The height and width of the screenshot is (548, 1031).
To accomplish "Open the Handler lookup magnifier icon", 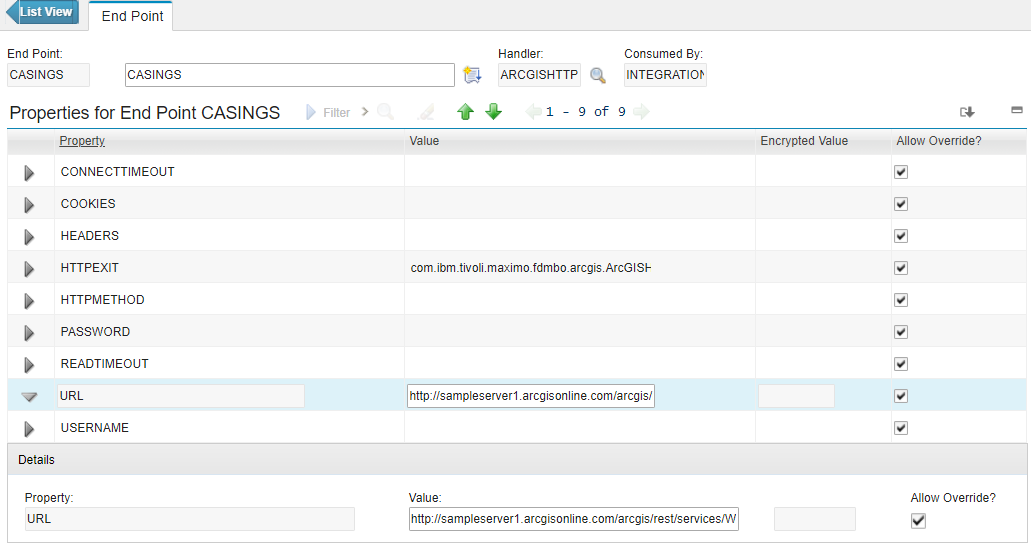I will point(598,75).
